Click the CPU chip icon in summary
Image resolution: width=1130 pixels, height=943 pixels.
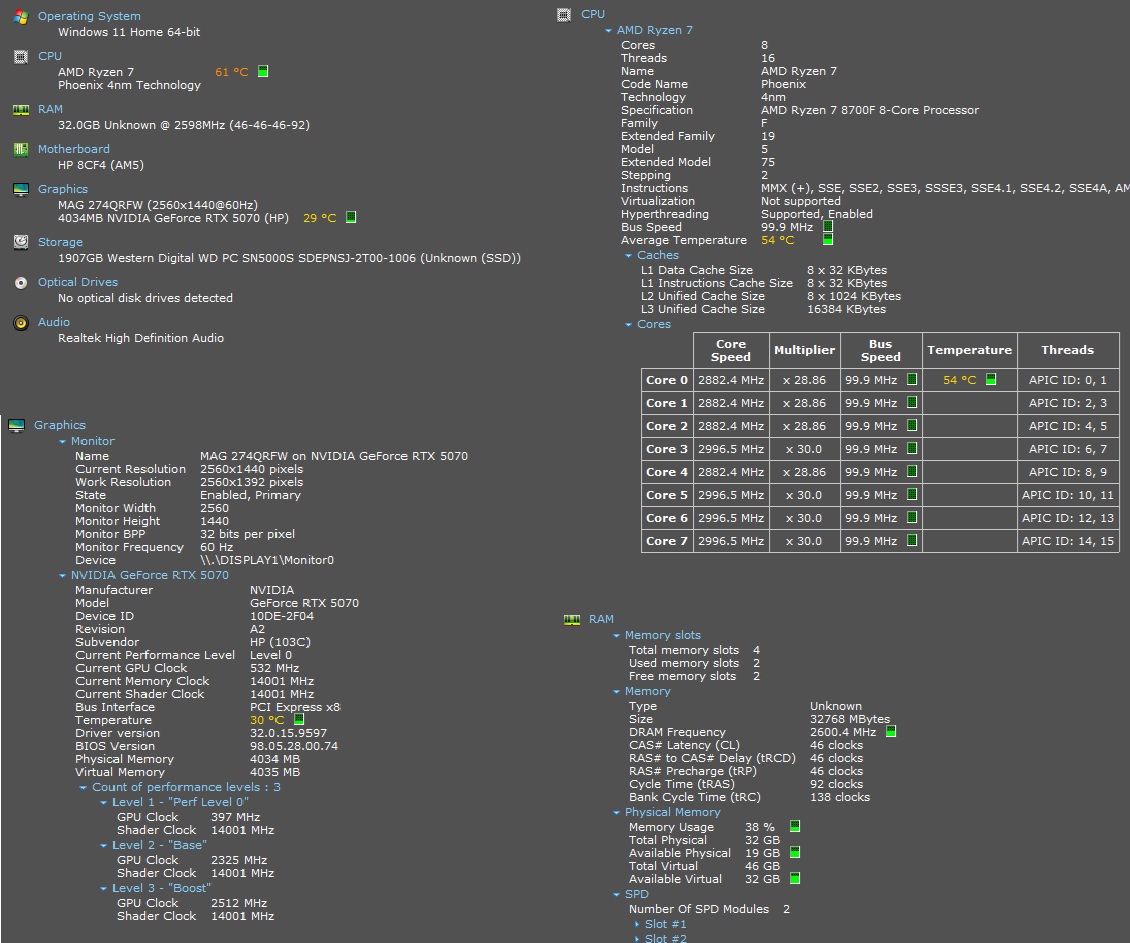coord(21,56)
